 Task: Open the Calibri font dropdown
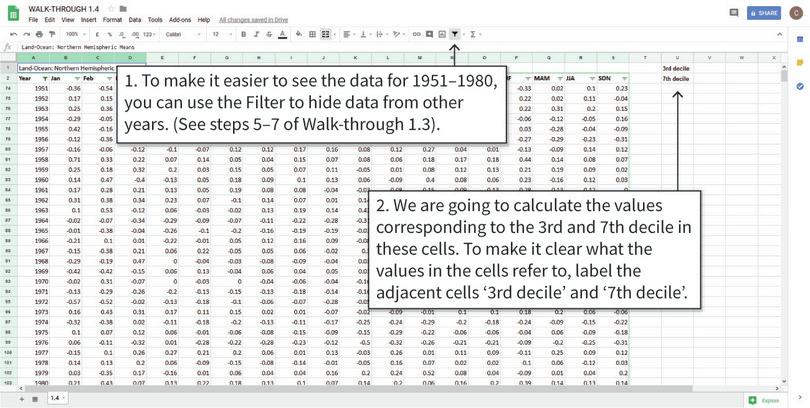(183, 34)
